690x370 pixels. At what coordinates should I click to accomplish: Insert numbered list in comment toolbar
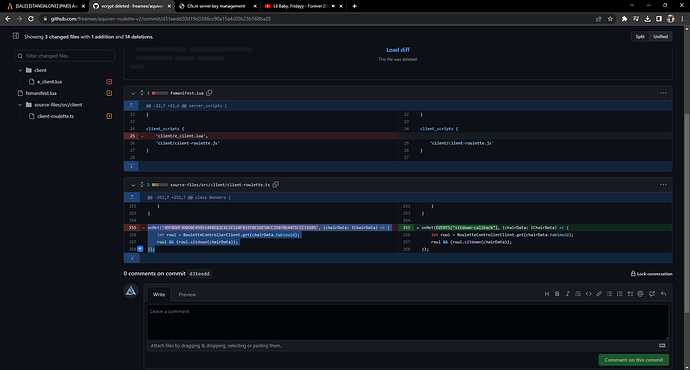(x=620, y=294)
